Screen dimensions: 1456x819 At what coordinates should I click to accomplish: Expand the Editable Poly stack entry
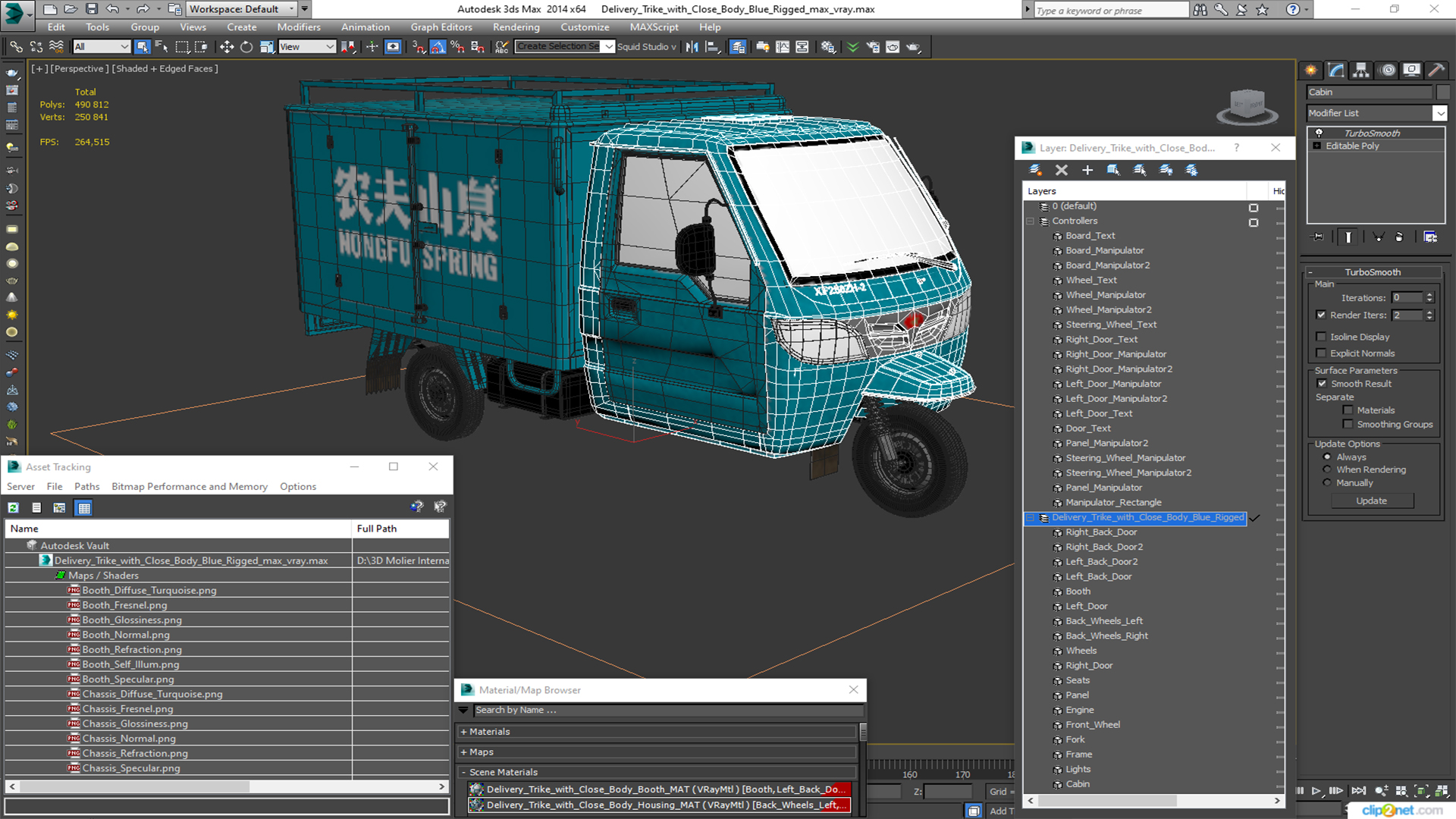(x=1317, y=146)
